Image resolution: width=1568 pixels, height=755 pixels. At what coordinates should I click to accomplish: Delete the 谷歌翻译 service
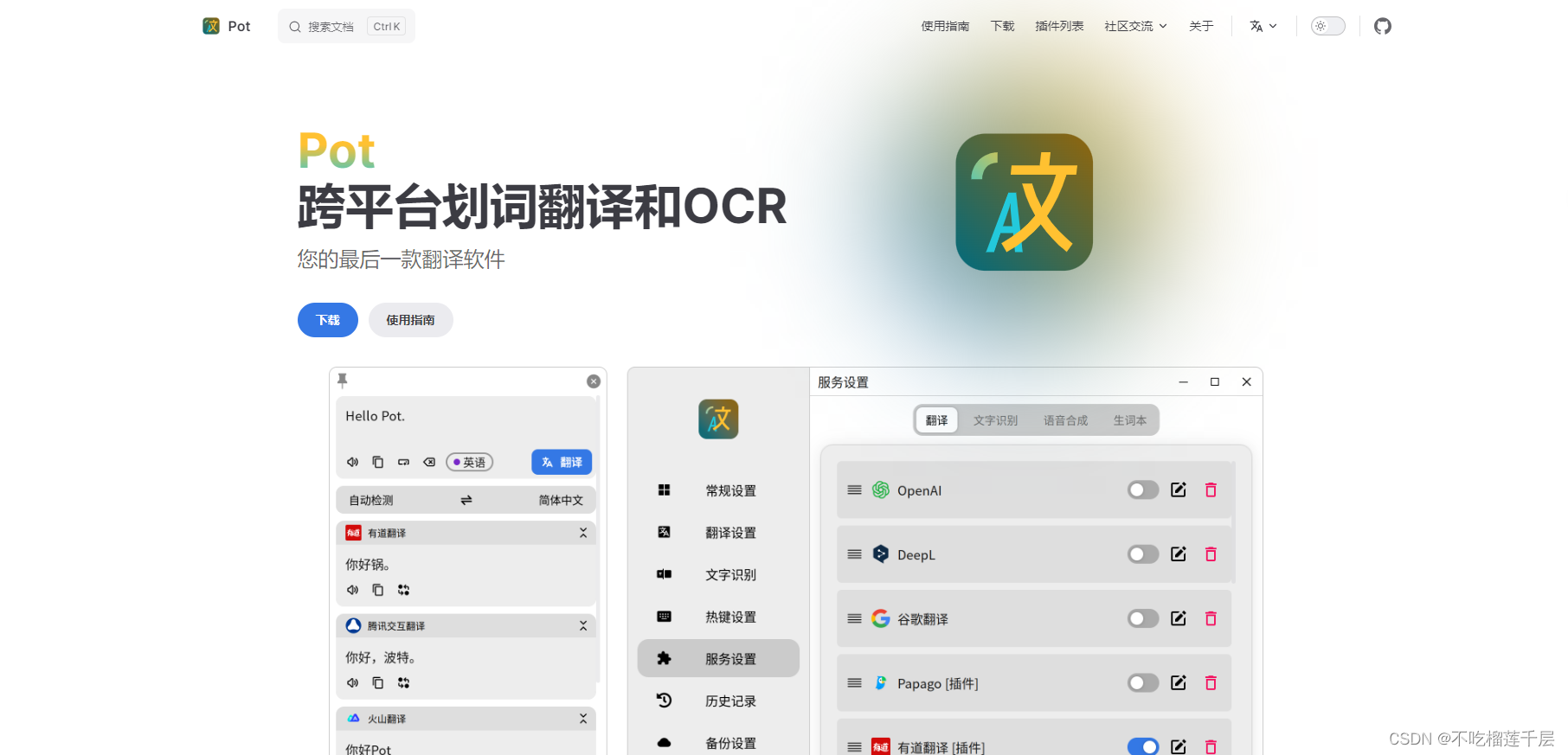(x=1211, y=617)
